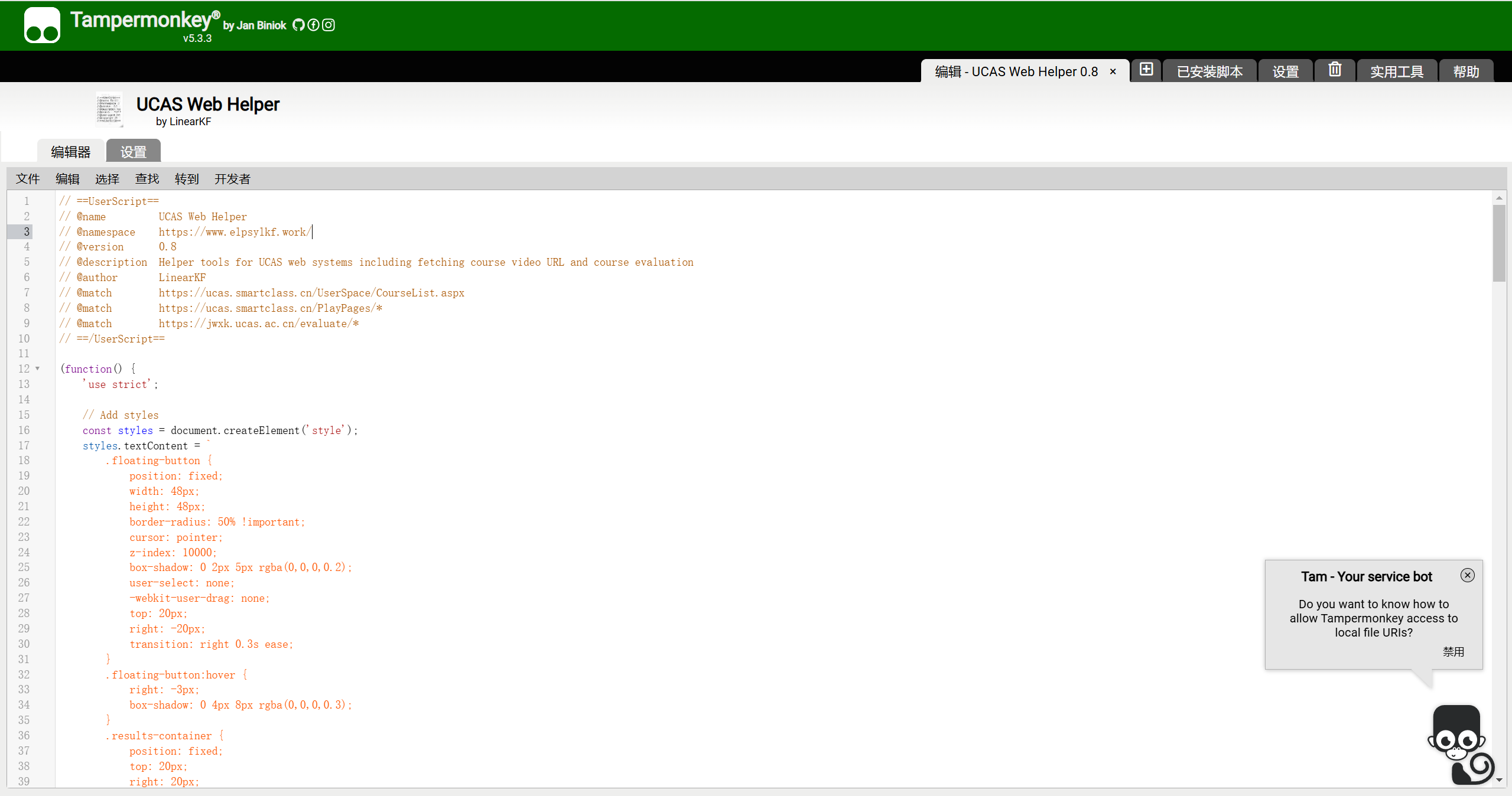Screen dimensions: 1512x796
Task: Click the UCAS Web Helper script thumbnail
Action: click(x=109, y=109)
